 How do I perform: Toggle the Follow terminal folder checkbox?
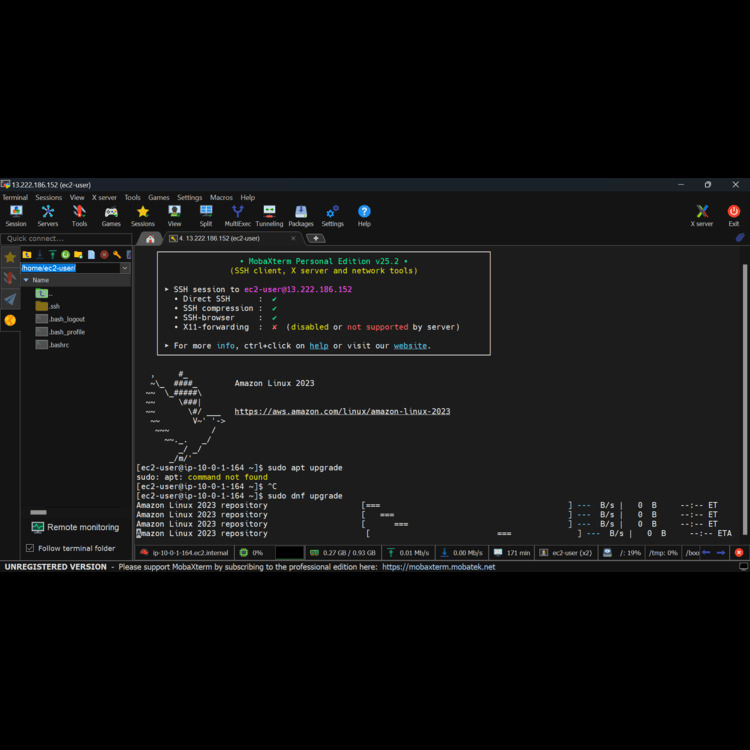(30, 548)
